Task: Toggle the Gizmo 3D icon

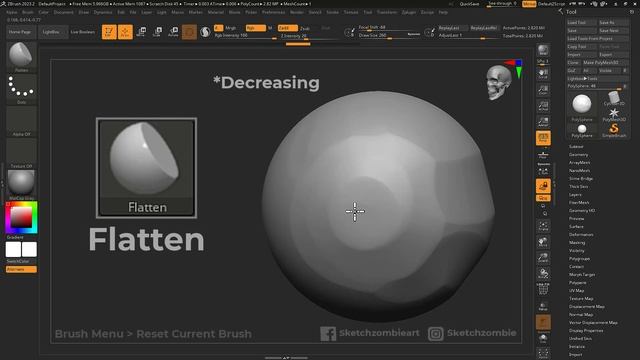Action: coord(189,32)
